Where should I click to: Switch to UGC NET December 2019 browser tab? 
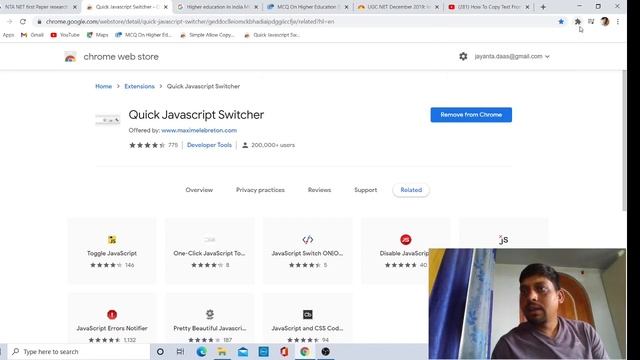[x=398, y=7]
